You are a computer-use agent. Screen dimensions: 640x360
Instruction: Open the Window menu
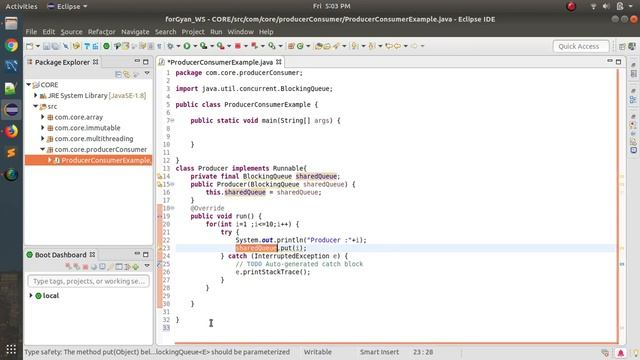(x=240, y=31)
